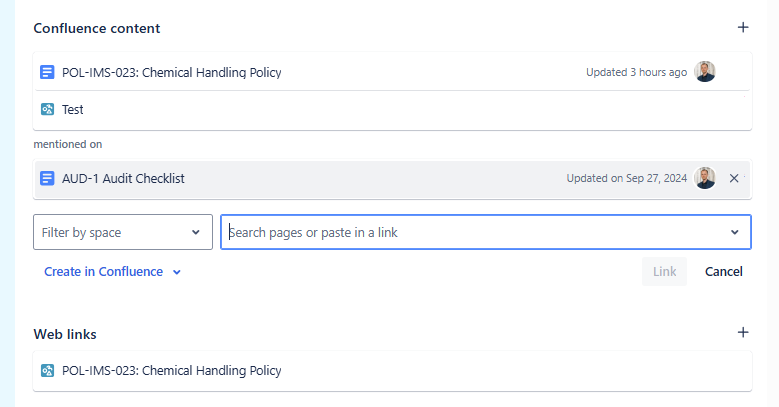Open Filter by space dropdown
Image resolution: width=779 pixels, height=407 pixels.
[123, 232]
